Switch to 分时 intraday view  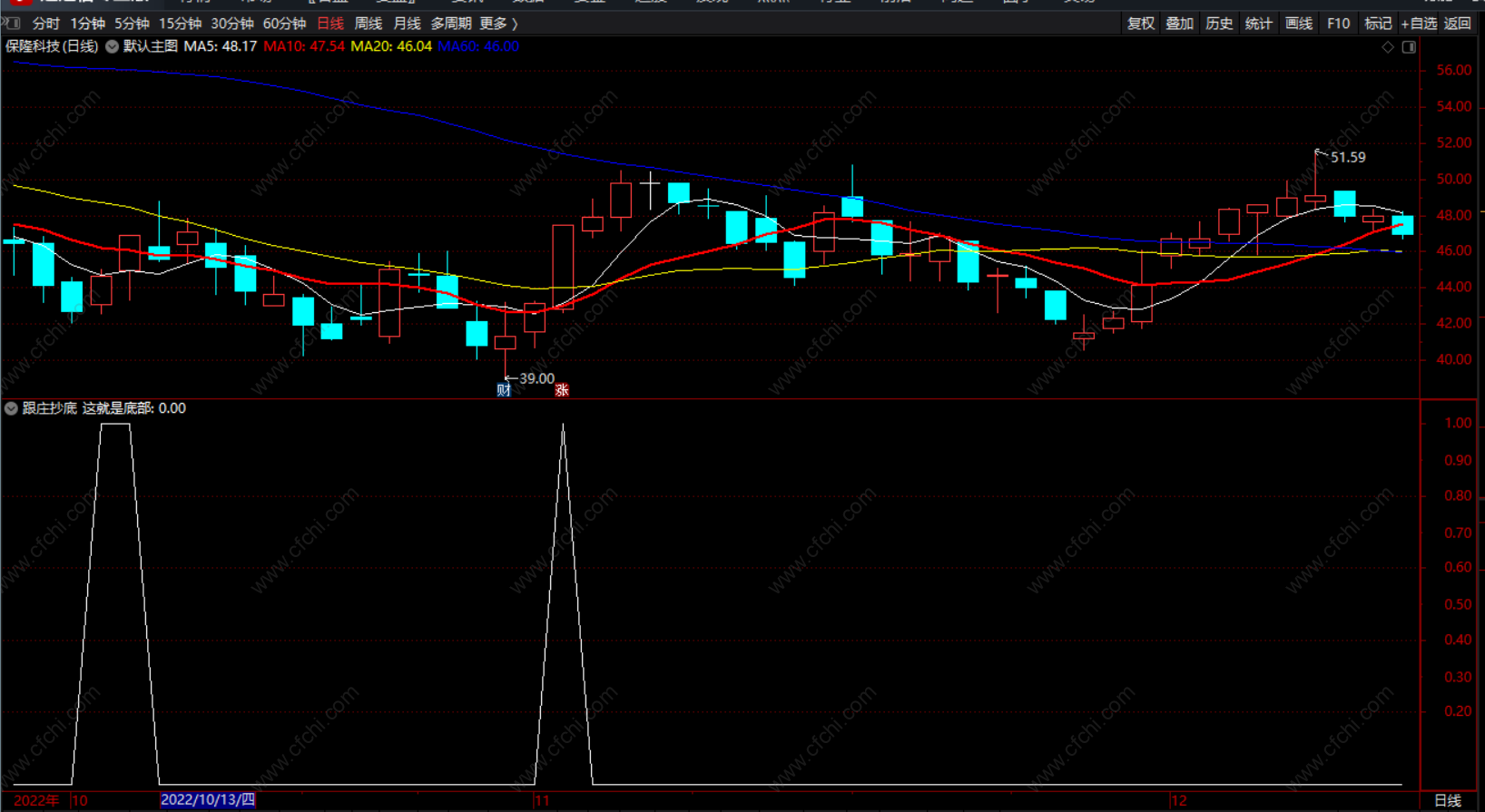[x=46, y=24]
